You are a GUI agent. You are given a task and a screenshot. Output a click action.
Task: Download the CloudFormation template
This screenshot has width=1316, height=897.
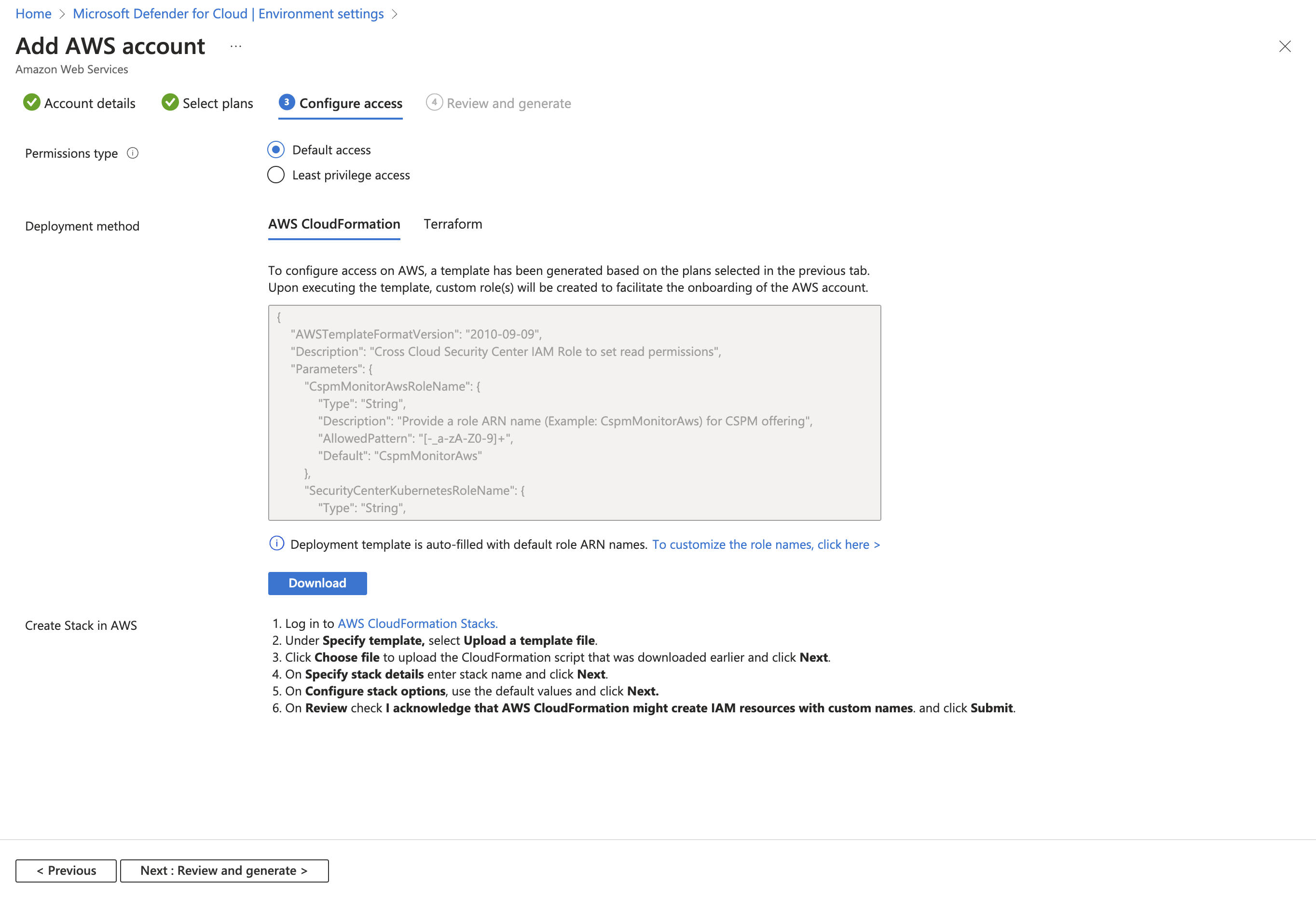tap(317, 583)
